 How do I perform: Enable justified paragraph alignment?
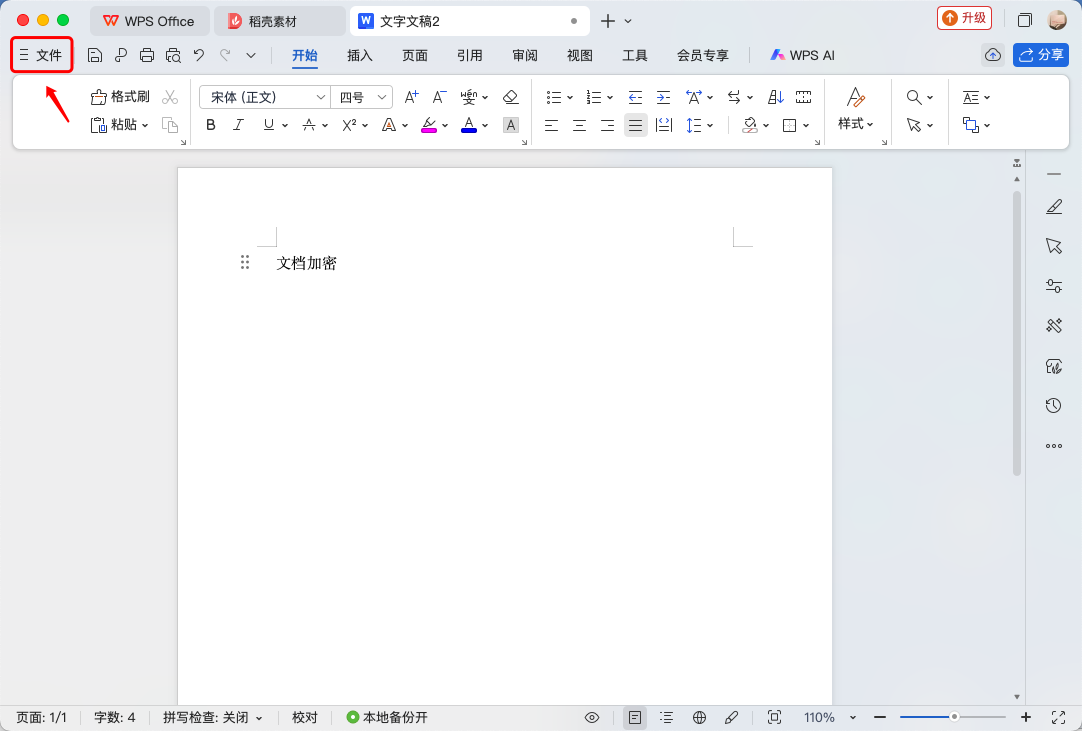pyautogui.click(x=635, y=125)
